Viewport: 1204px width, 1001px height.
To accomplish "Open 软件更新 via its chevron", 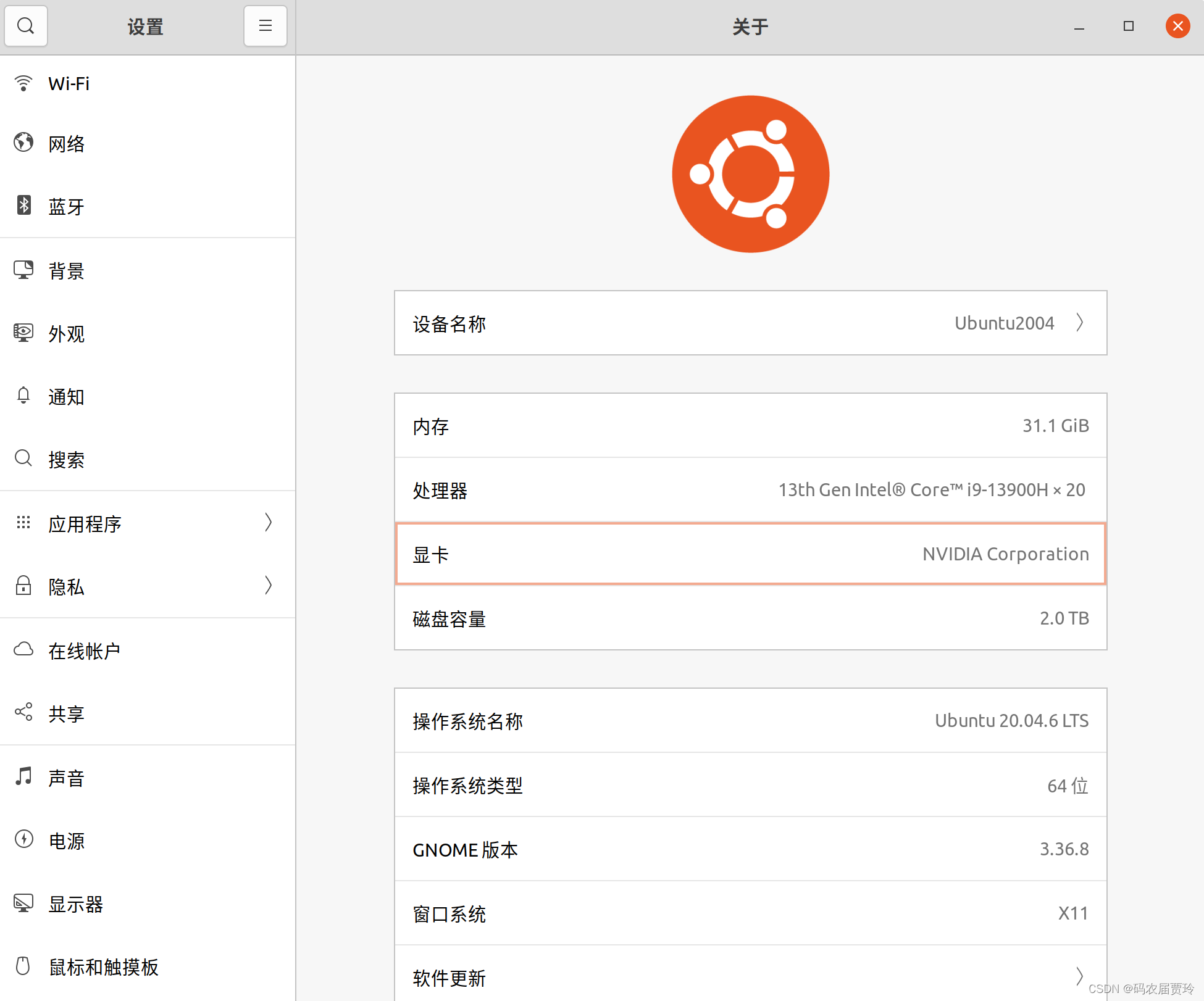I will 1079,978.
